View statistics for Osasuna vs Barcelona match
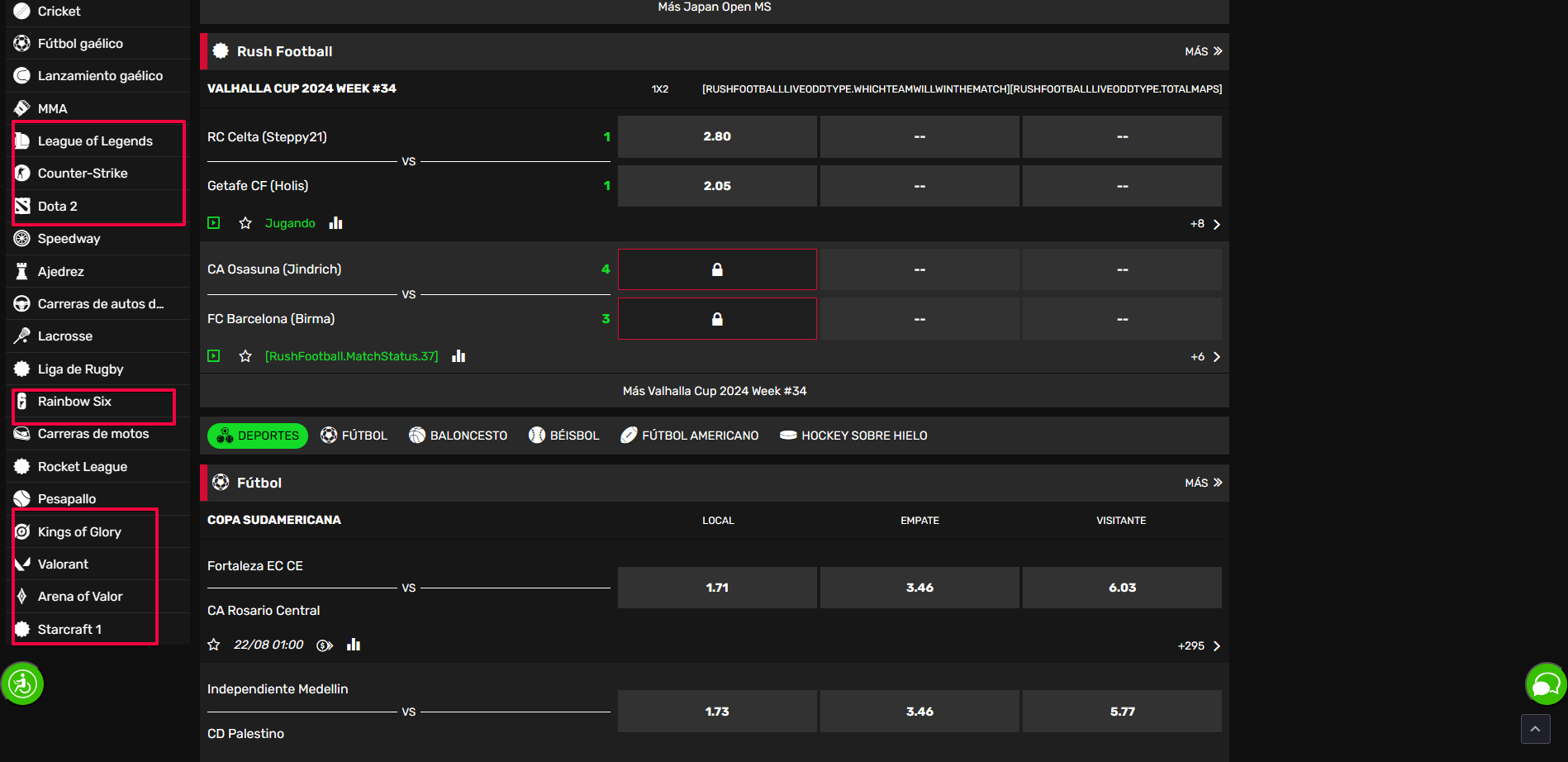 click(x=459, y=356)
